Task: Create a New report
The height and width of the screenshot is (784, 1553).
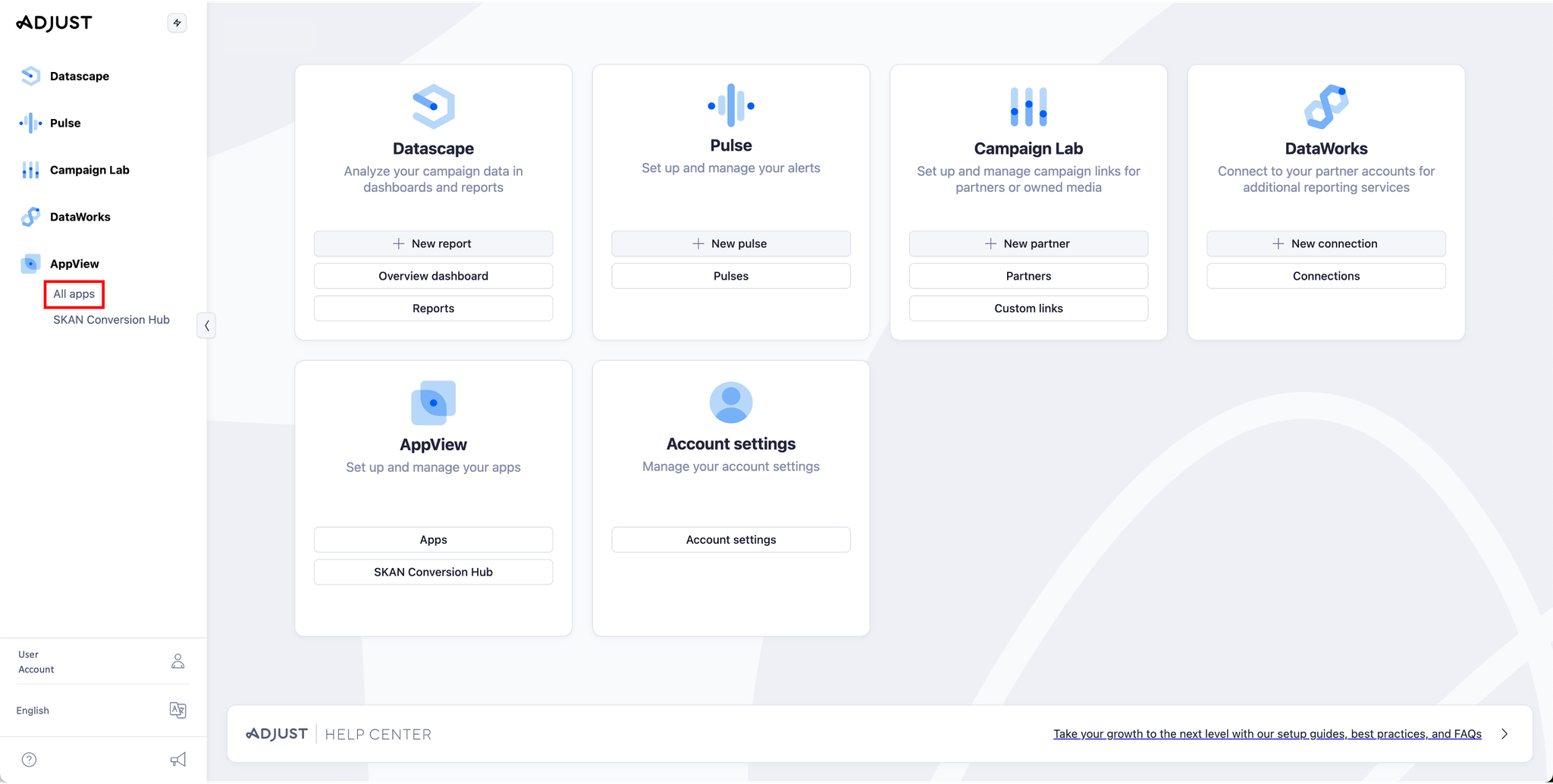Action: pos(433,243)
